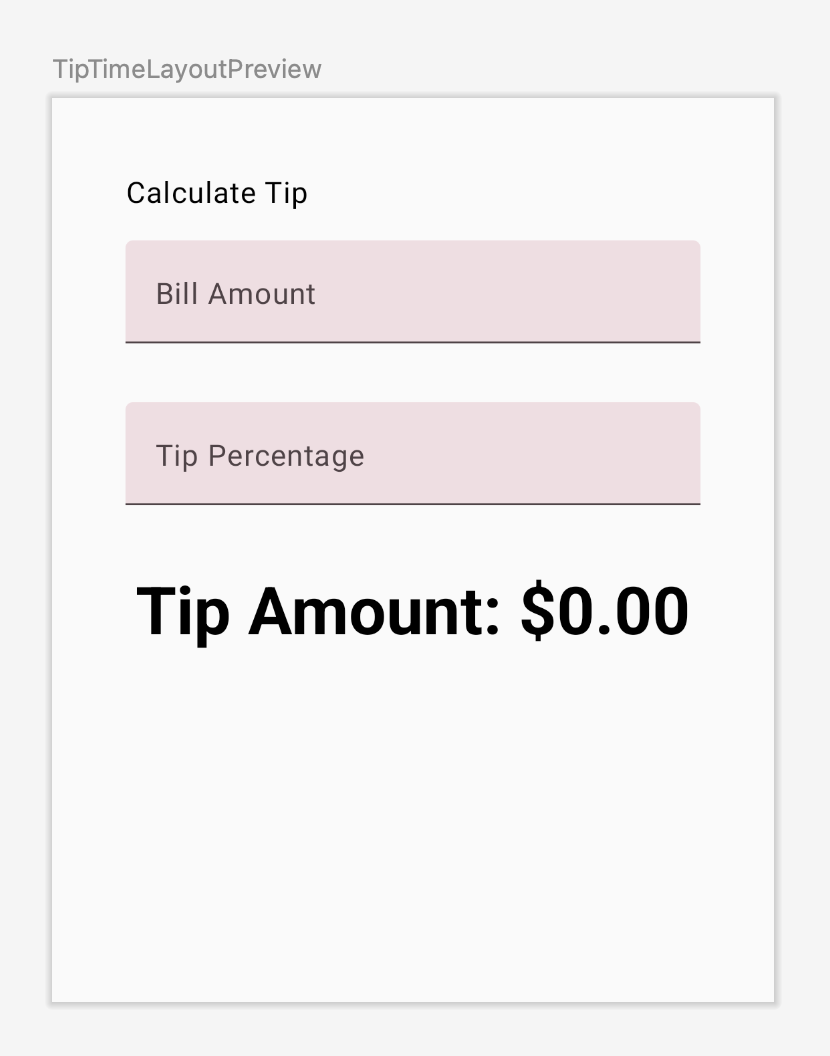Click the "Tip Percentage" placeholder label
The image size is (830, 1056).
(x=260, y=456)
